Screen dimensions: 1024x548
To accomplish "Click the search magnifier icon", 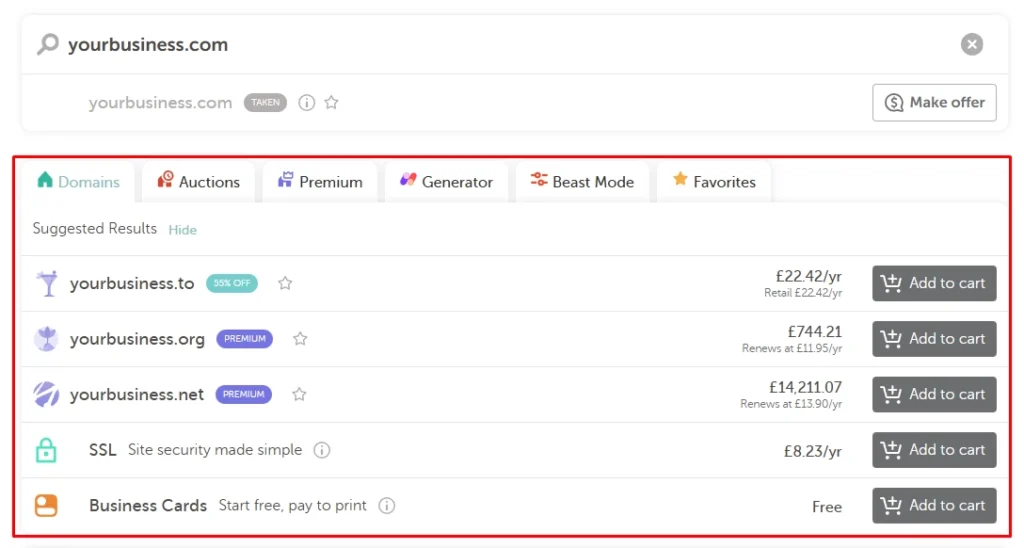I will (x=48, y=44).
